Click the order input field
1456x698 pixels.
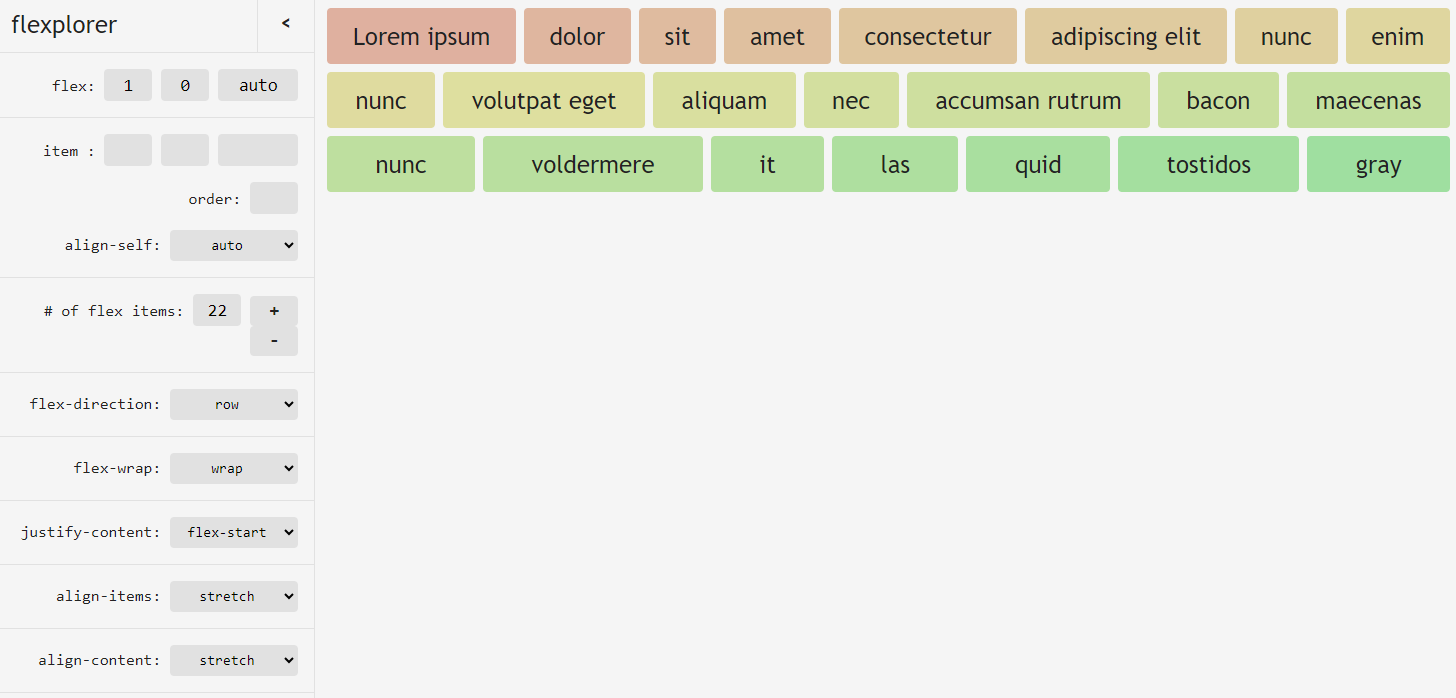274,198
